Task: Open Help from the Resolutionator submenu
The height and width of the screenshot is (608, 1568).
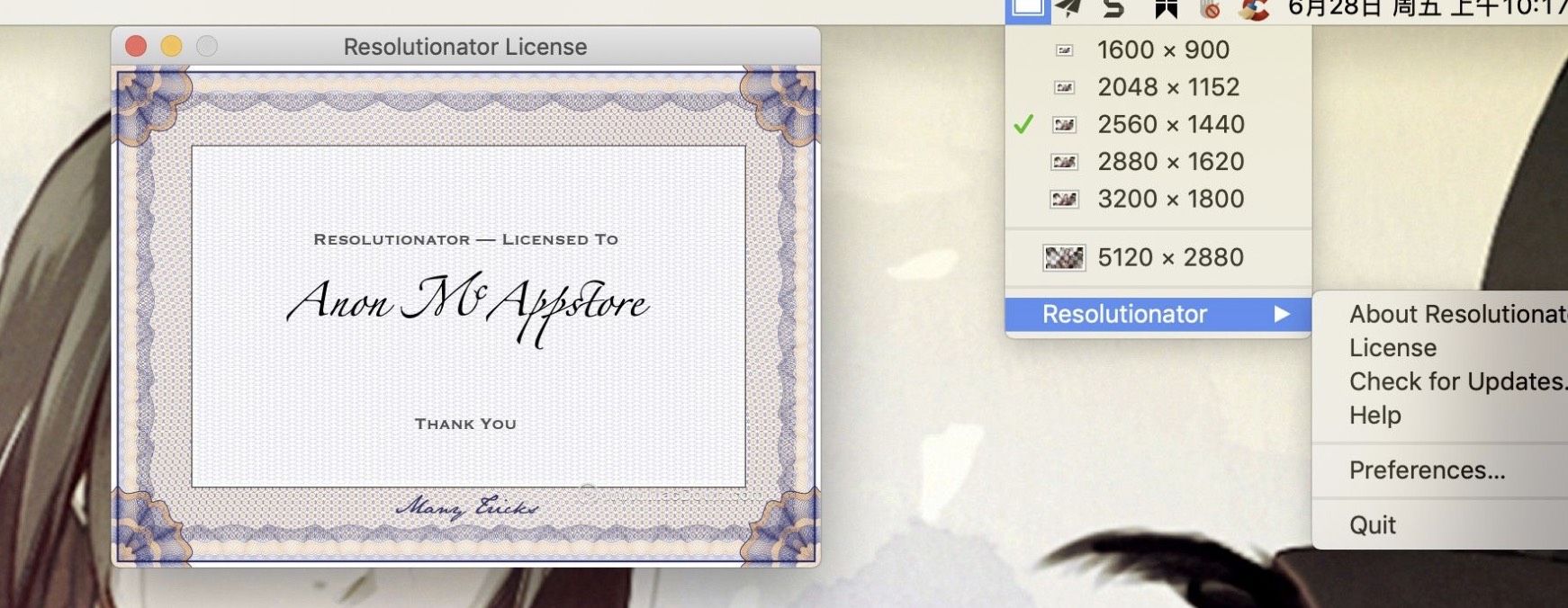Action: [x=1440, y=416]
